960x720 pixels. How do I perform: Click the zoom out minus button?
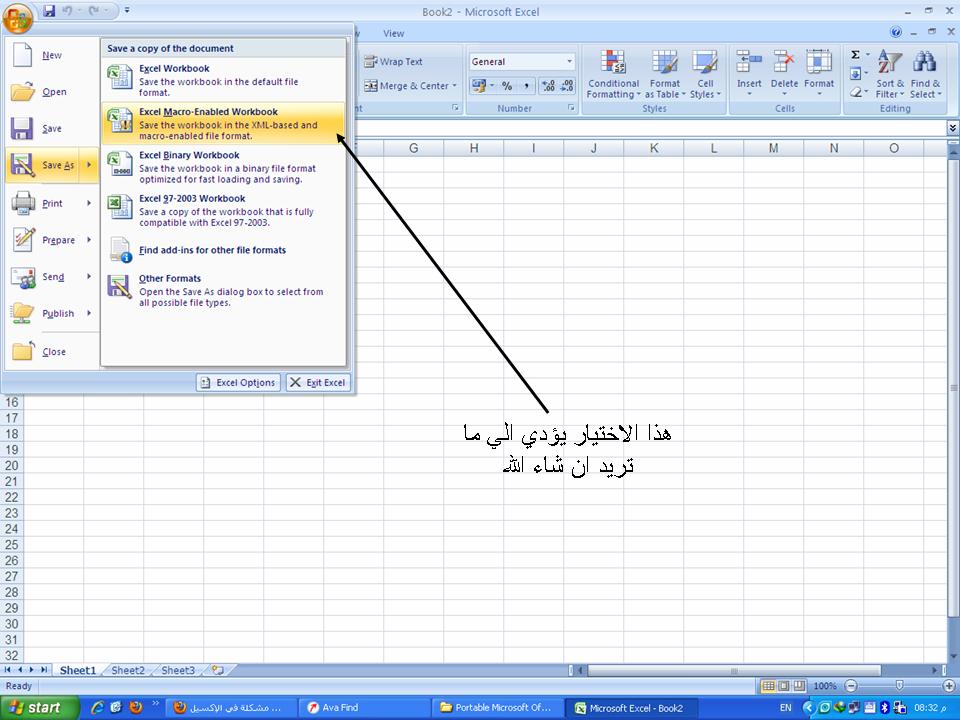[851, 686]
